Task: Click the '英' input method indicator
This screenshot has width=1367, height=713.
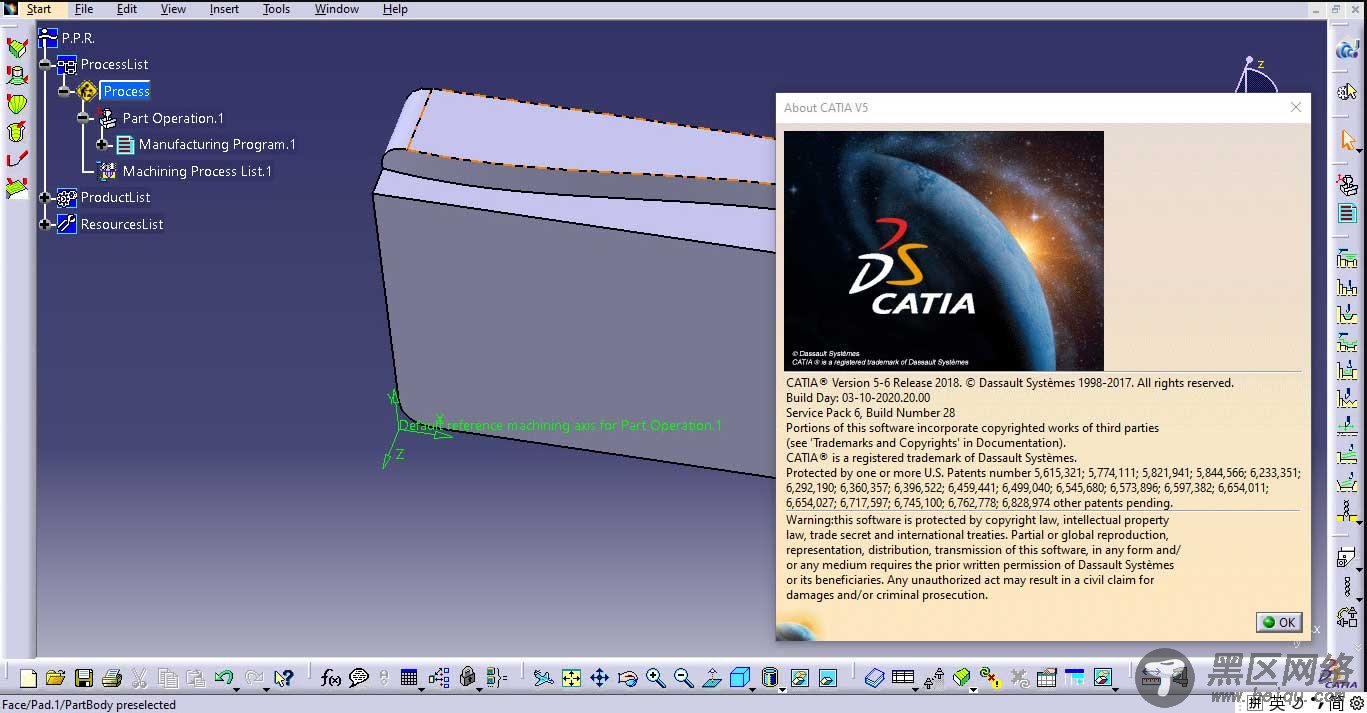Action: click(1277, 703)
